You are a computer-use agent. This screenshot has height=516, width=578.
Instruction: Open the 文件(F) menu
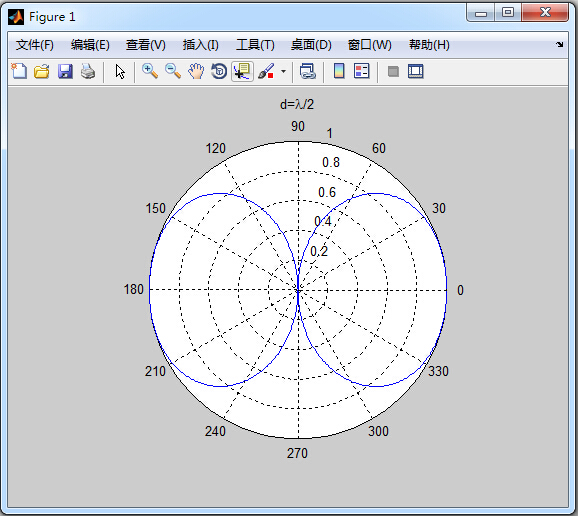click(35, 45)
